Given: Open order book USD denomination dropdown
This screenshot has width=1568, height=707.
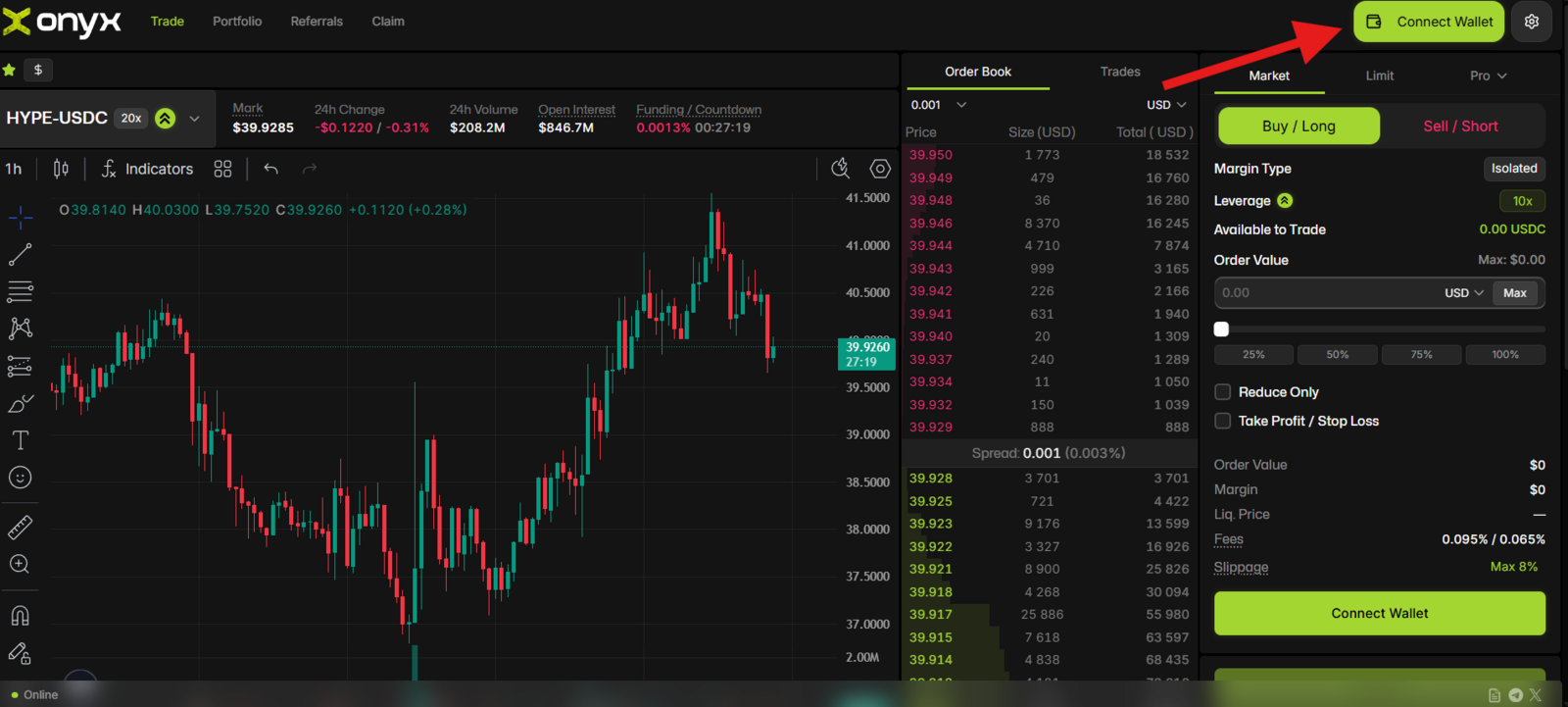Looking at the screenshot, I should coord(1166,105).
